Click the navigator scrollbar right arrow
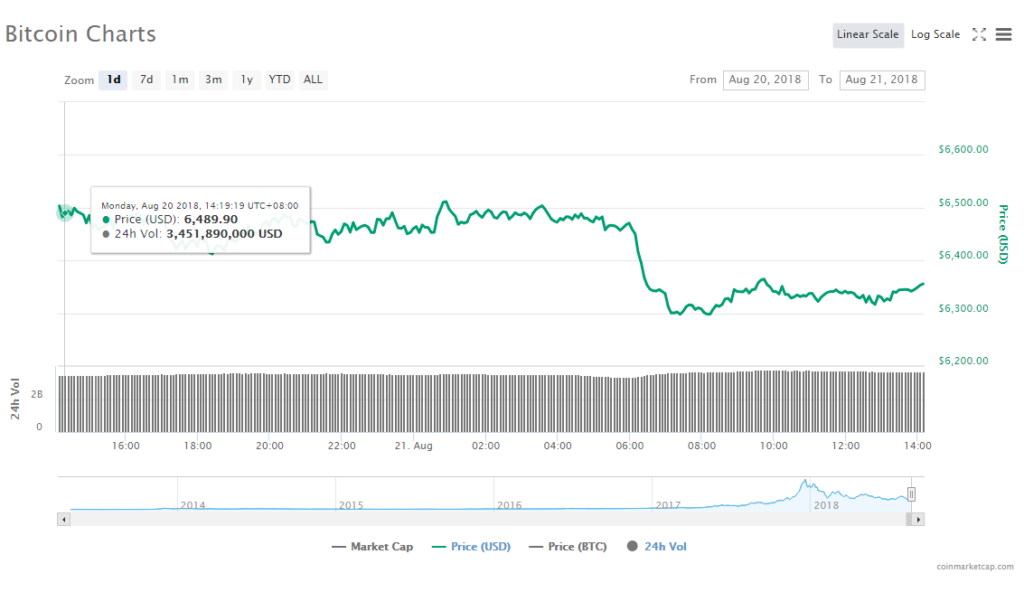Viewport: 1024px width, 592px height. (918, 519)
